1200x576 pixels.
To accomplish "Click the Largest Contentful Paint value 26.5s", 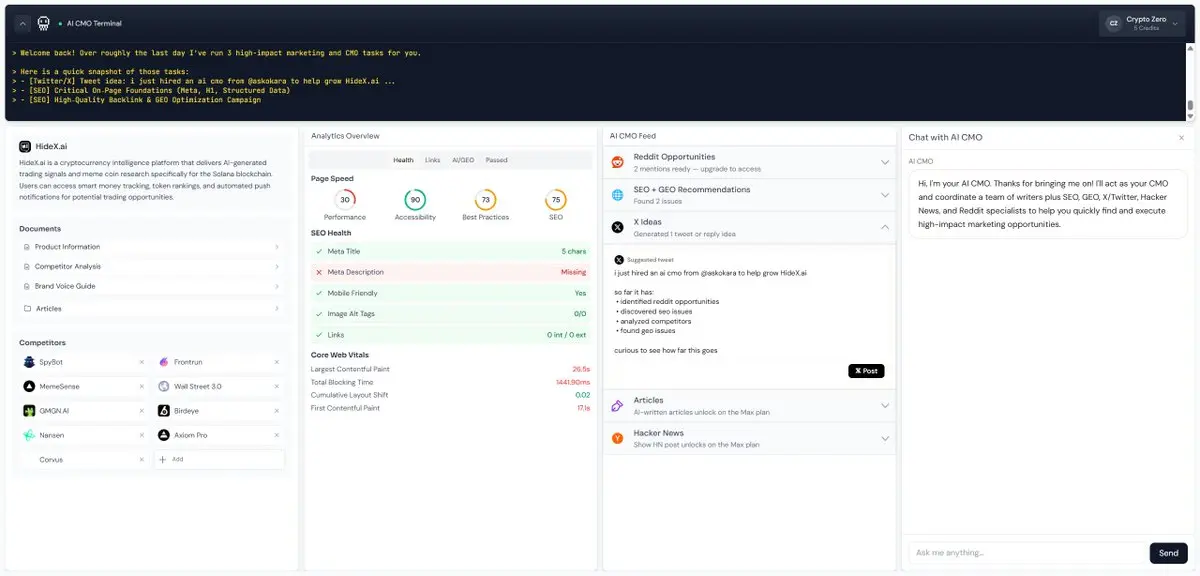I will coord(581,369).
